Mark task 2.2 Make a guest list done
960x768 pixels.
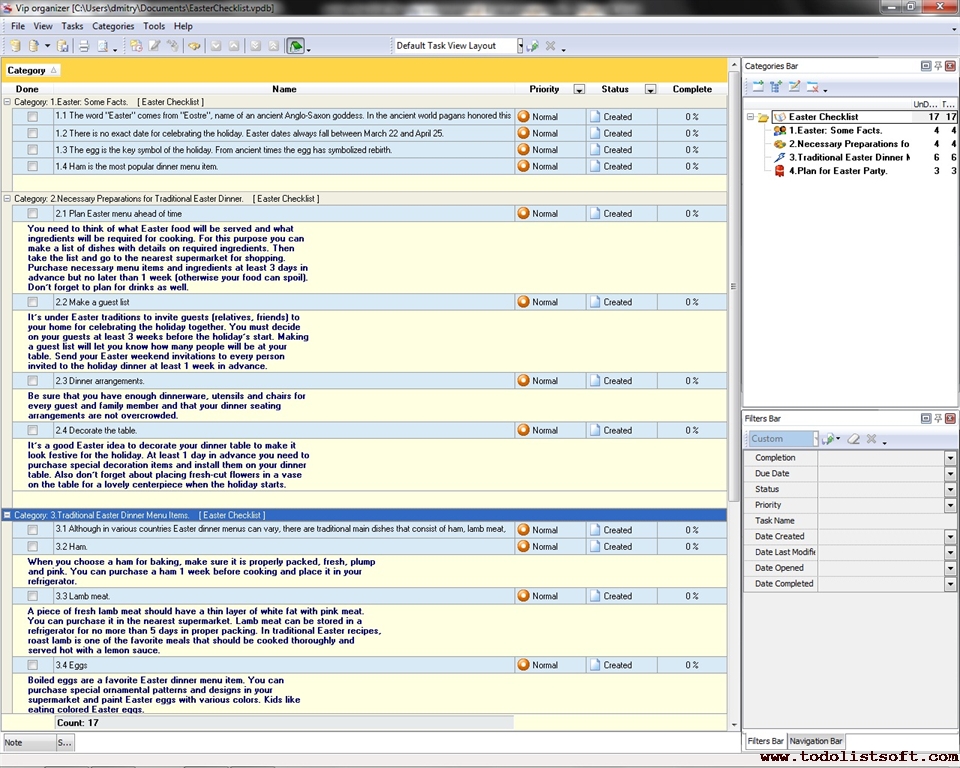[33, 302]
